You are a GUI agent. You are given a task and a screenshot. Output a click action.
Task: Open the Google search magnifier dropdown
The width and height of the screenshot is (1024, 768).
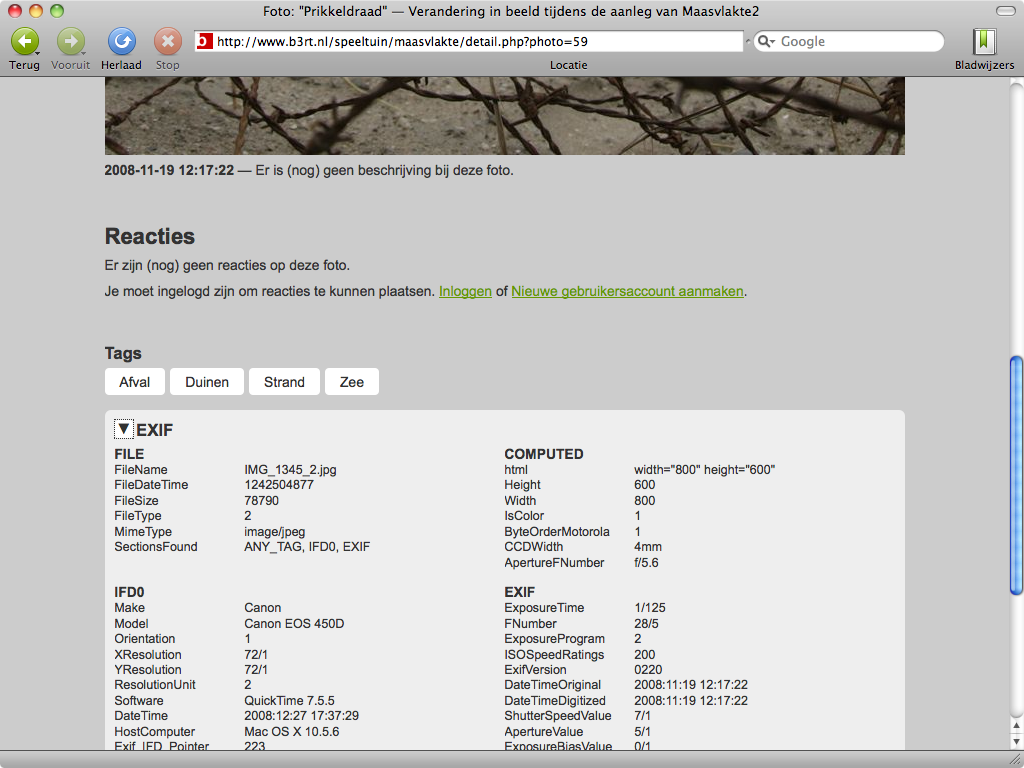[766, 41]
